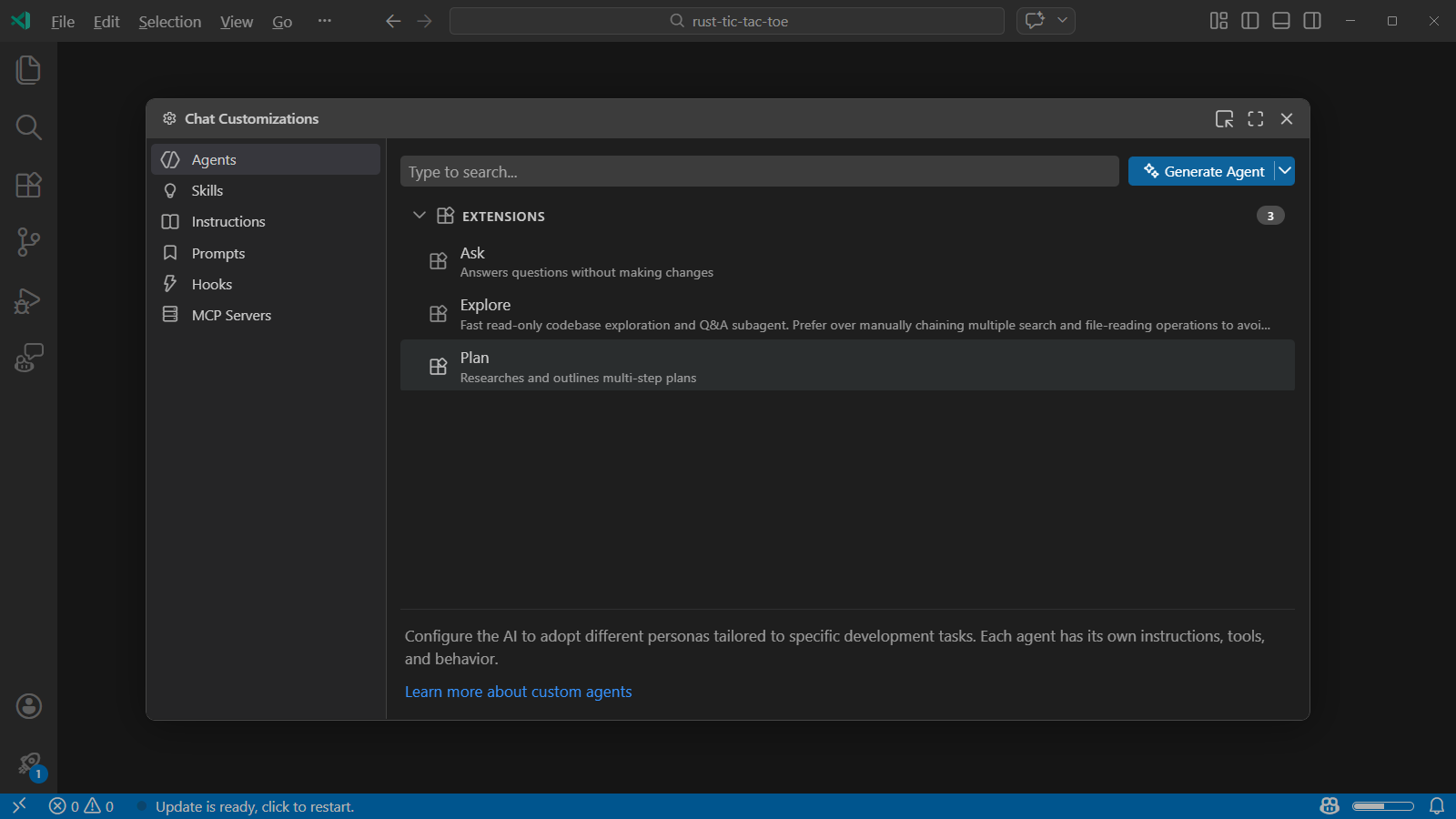Open the Generate Agent dropdown arrow
Image resolution: width=1456 pixels, height=819 pixels.
click(x=1283, y=171)
